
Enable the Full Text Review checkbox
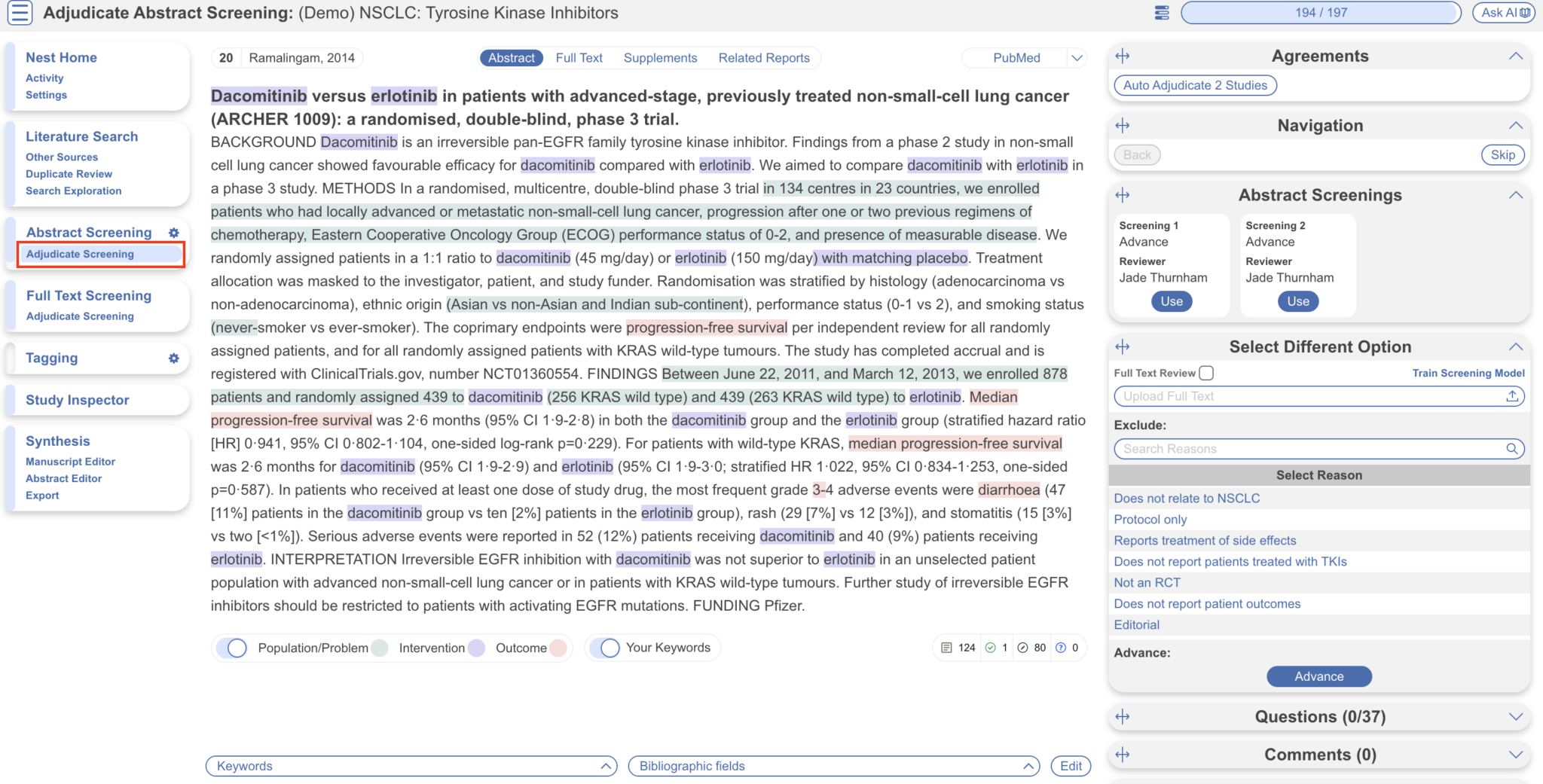point(1206,372)
